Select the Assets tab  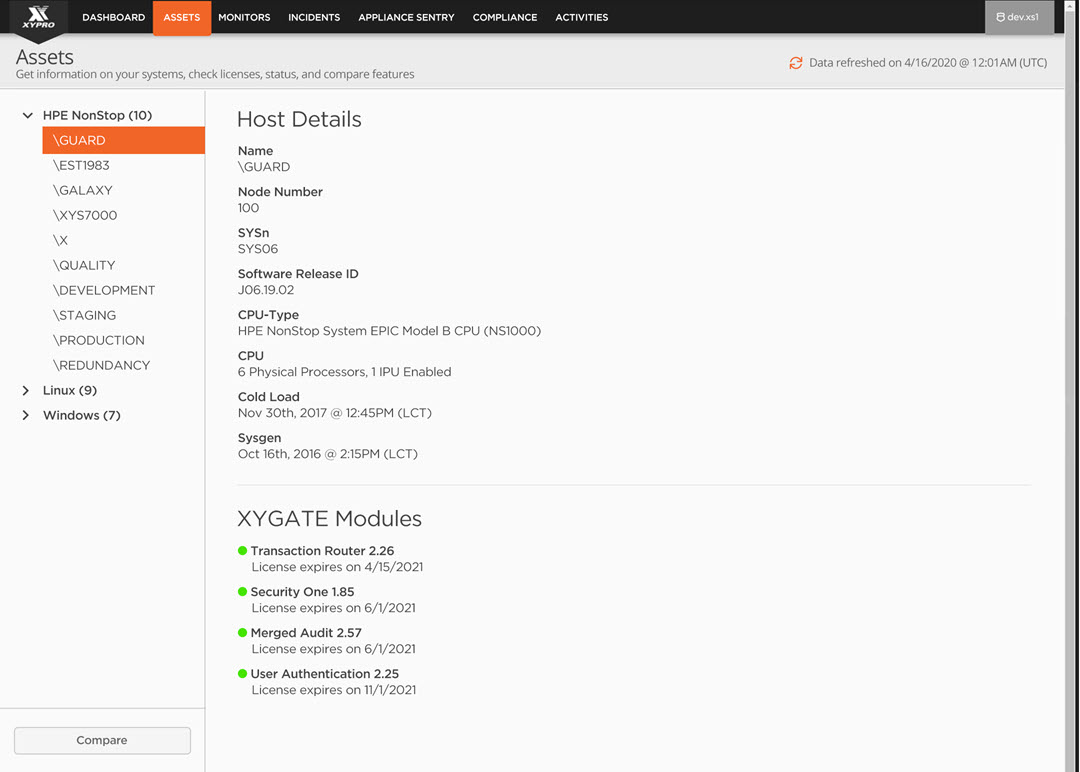tap(182, 17)
